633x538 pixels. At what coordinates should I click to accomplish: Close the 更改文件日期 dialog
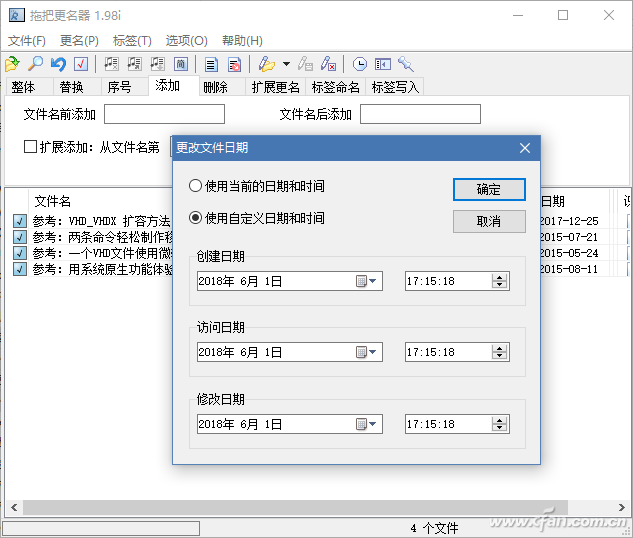(x=525, y=148)
